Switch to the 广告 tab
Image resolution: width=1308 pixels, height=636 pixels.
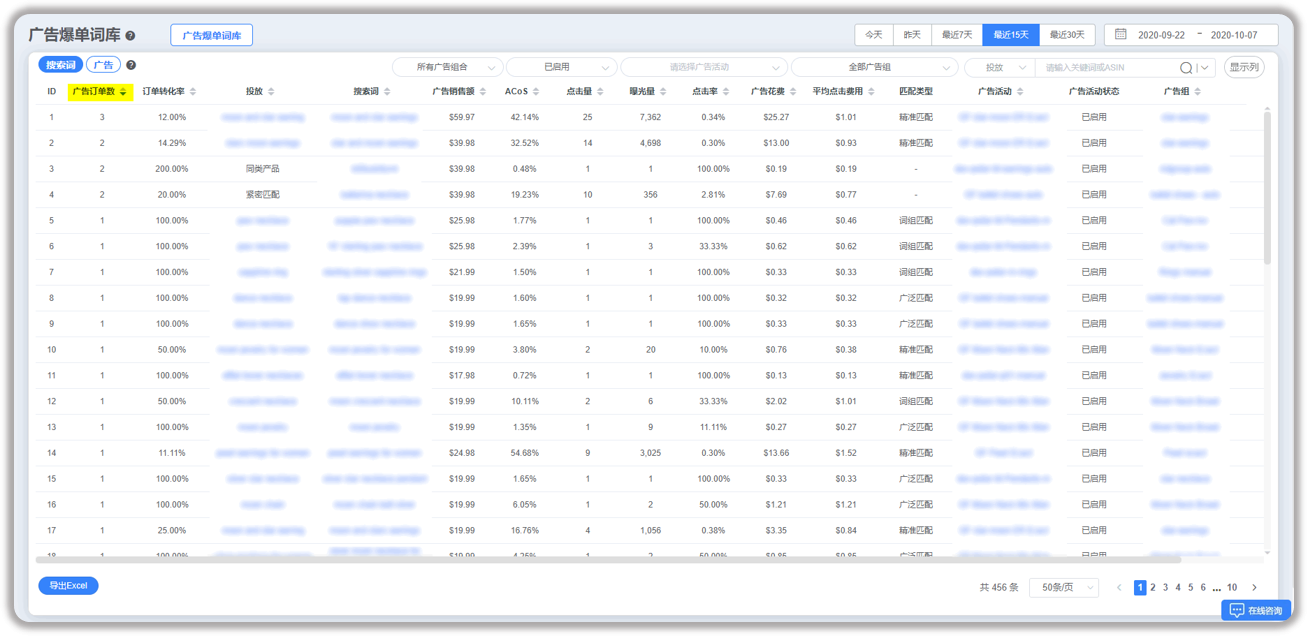click(x=103, y=65)
